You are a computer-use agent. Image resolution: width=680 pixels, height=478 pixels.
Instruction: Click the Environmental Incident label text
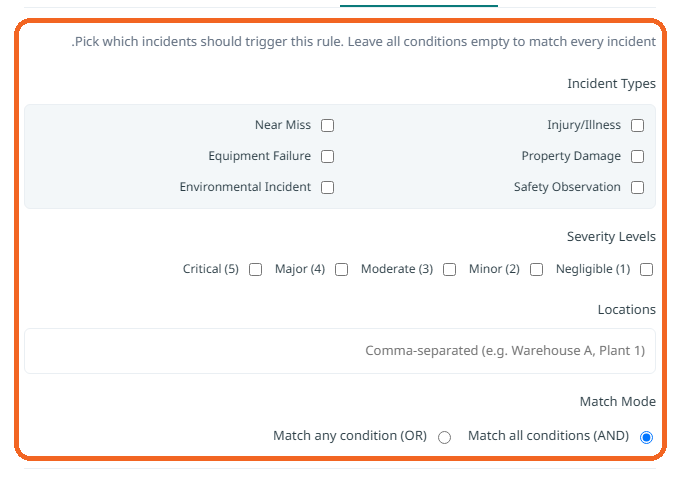pos(245,187)
